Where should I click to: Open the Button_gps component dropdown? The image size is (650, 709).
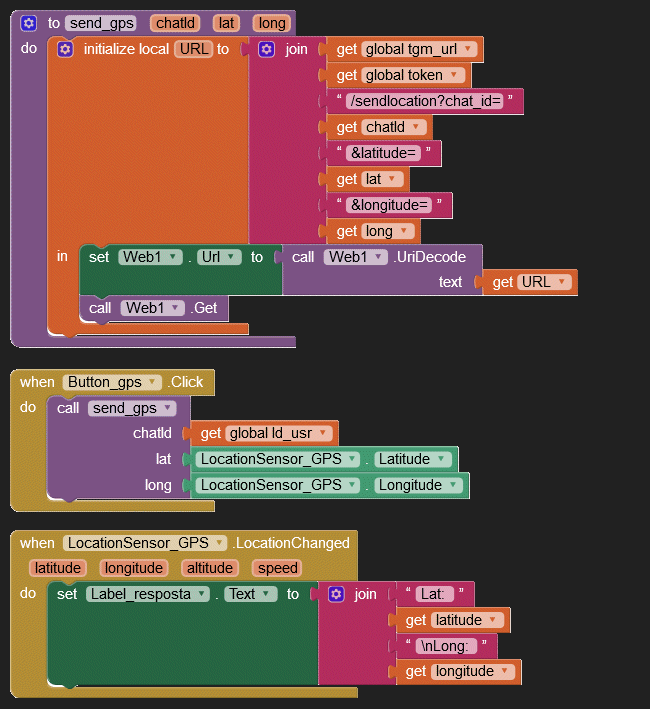point(152,382)
